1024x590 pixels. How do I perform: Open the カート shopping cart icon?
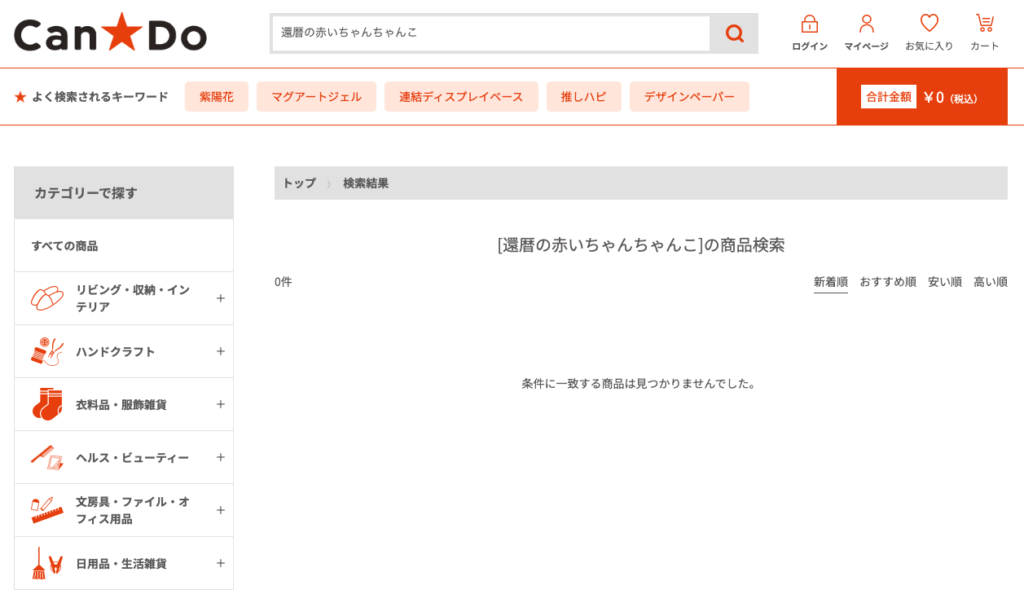(x=984, y=24)
